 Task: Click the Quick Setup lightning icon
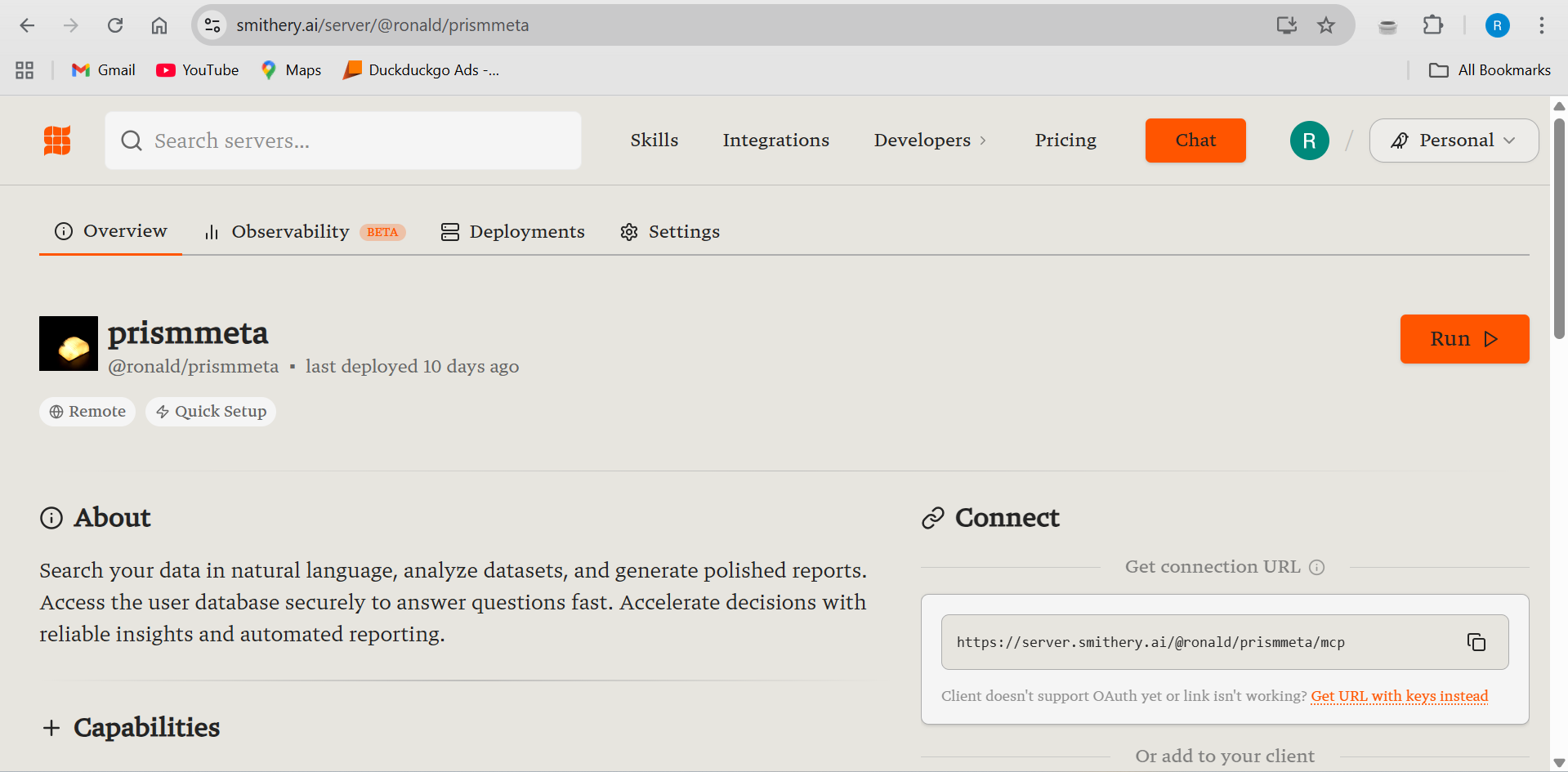[162, 411]
